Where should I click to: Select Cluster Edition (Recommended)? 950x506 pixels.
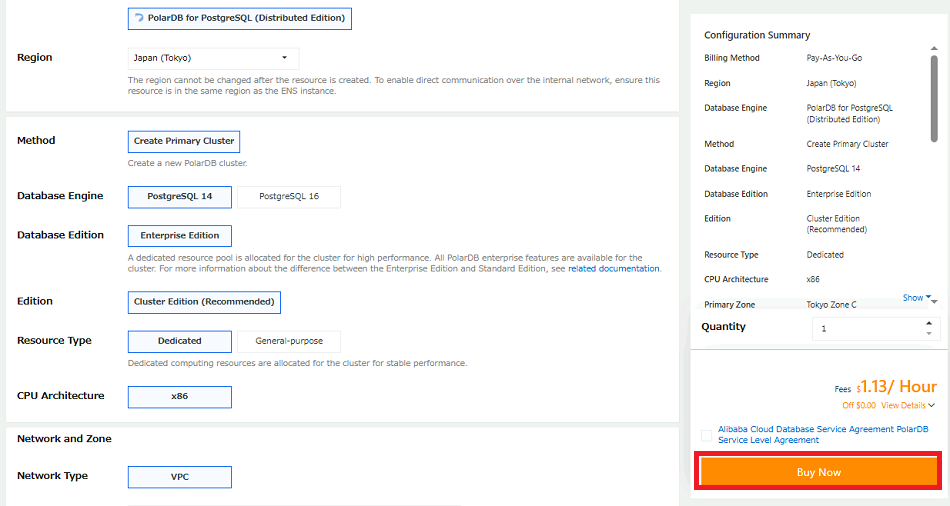pos(204,302)
